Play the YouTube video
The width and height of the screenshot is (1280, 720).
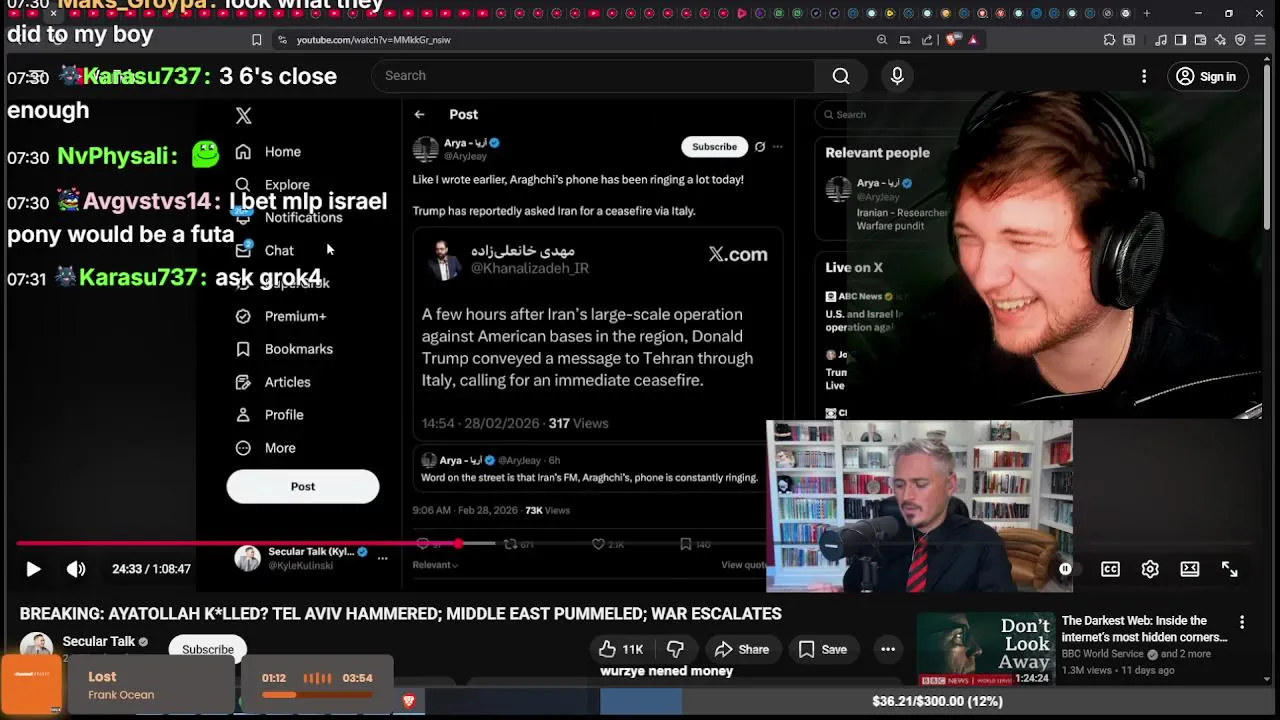[x=33, y=569]
